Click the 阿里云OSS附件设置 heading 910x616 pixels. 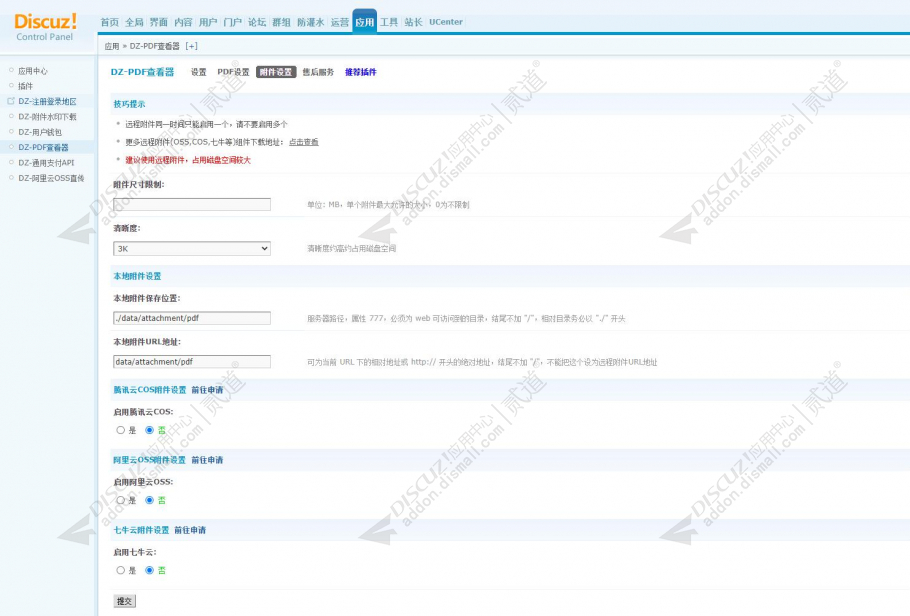[x=150, y=460]
